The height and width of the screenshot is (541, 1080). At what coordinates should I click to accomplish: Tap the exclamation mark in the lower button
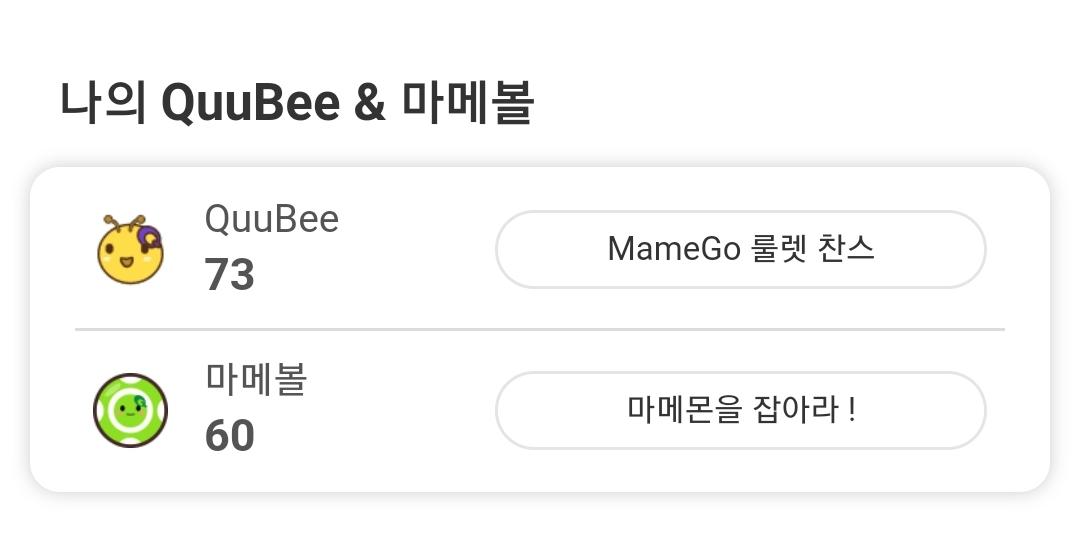point(851,410)
